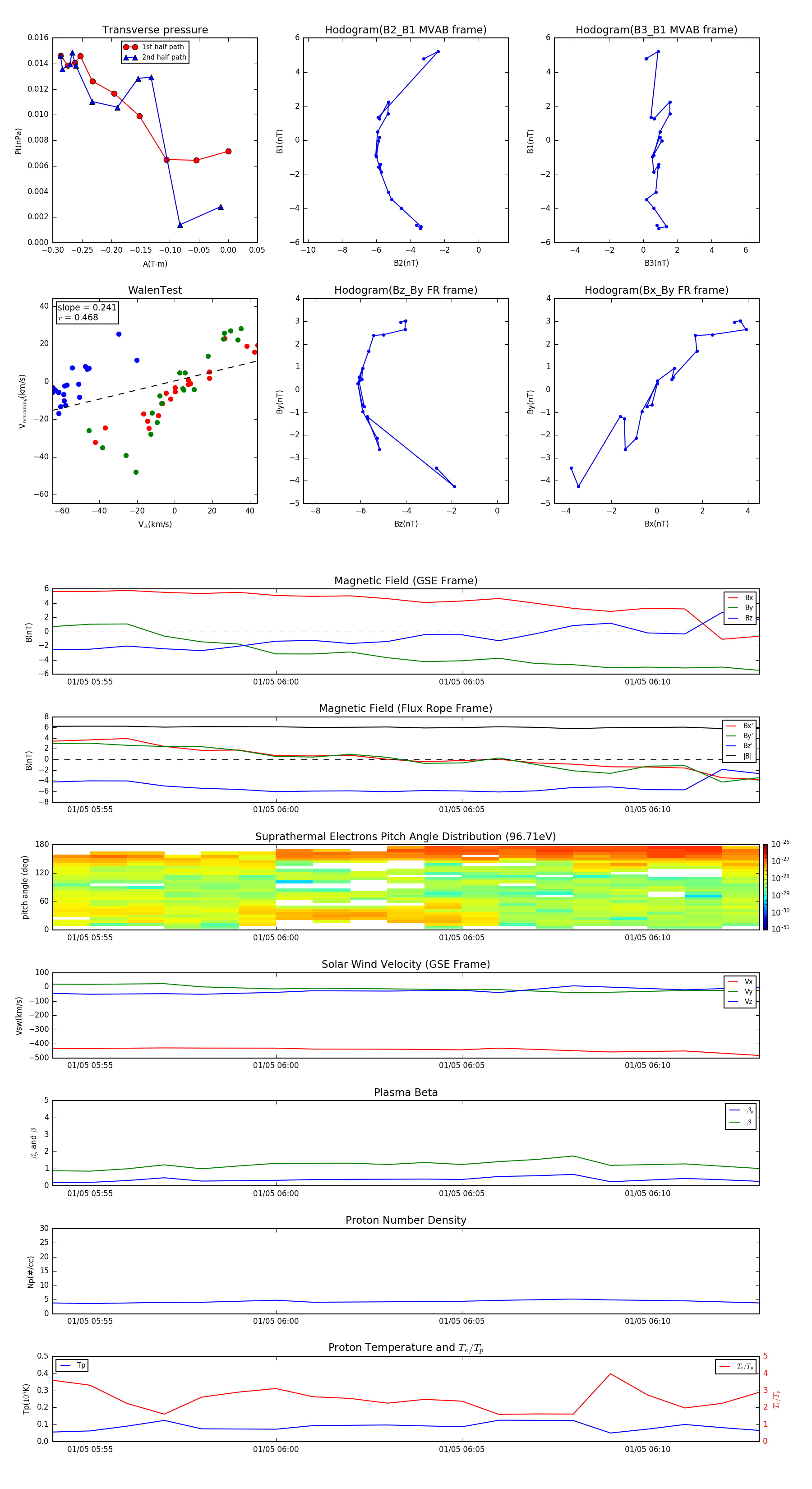Click the 'Hodogram(Bx_By FR frame)' title

point(656,290)
